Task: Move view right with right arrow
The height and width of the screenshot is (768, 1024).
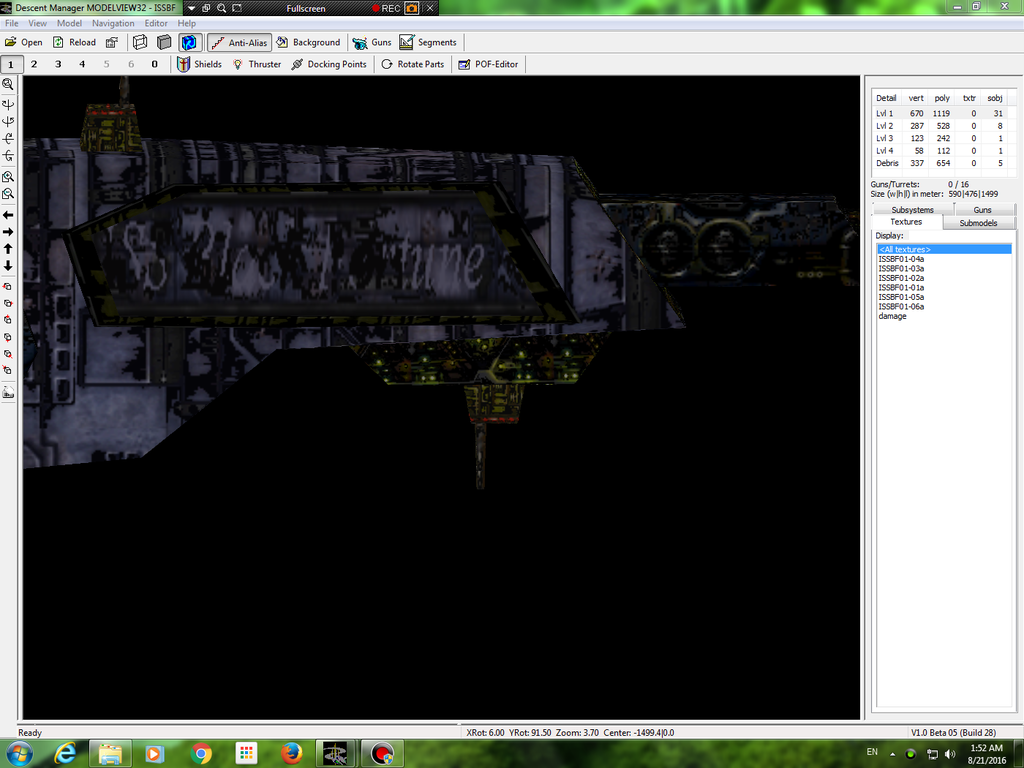Action: (8, 232)
